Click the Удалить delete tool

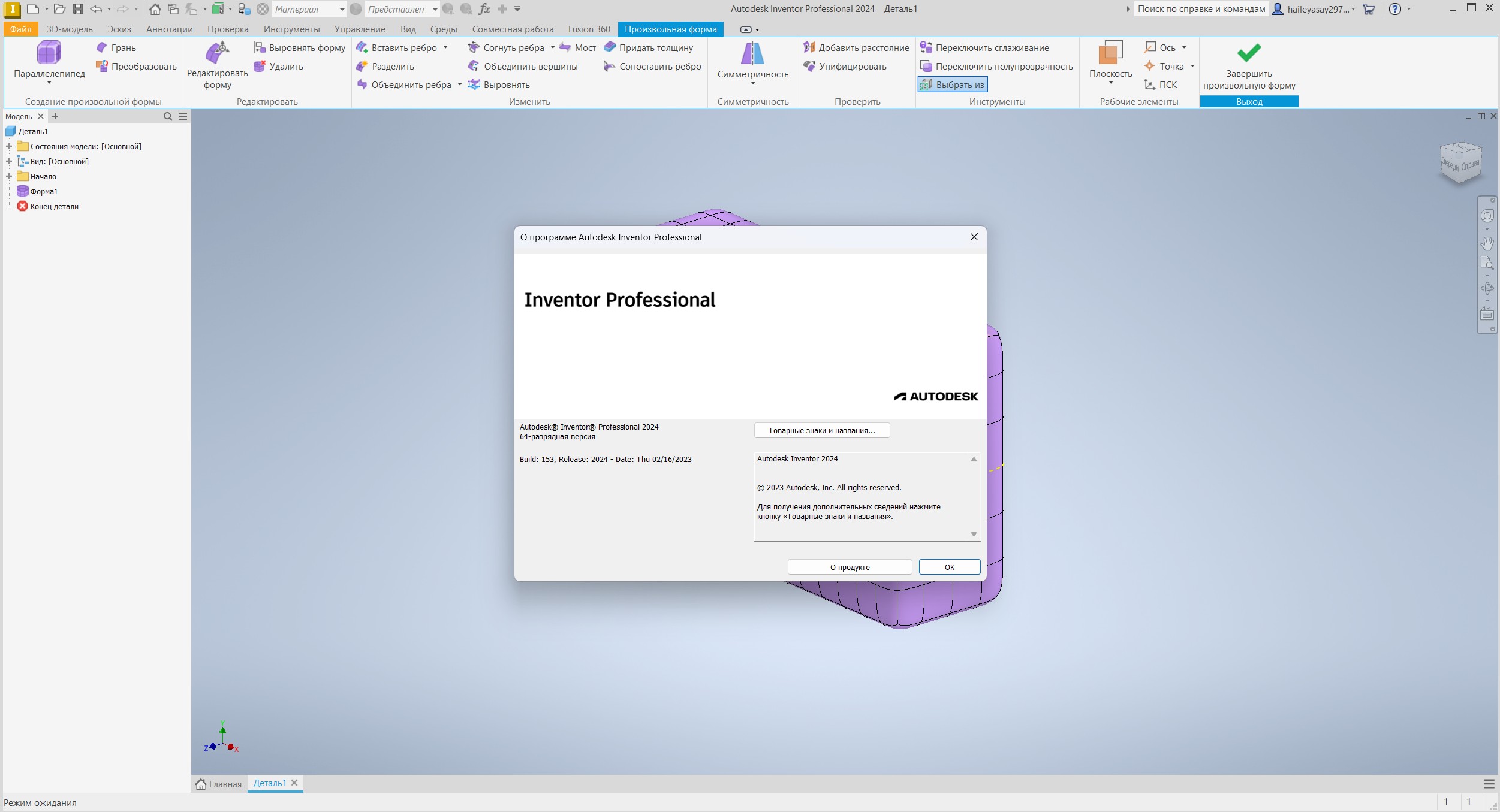tap(278, 66)
